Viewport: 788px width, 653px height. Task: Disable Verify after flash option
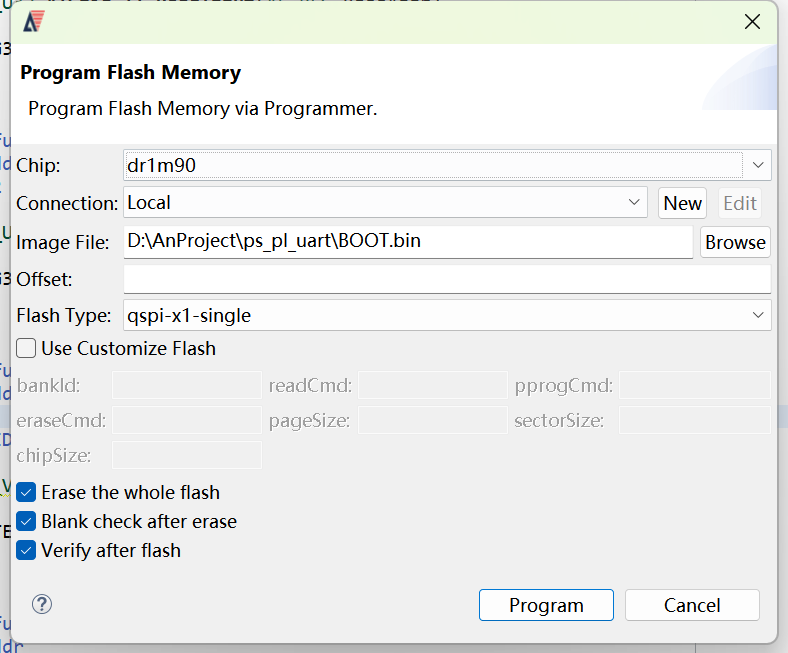(26, 550)
